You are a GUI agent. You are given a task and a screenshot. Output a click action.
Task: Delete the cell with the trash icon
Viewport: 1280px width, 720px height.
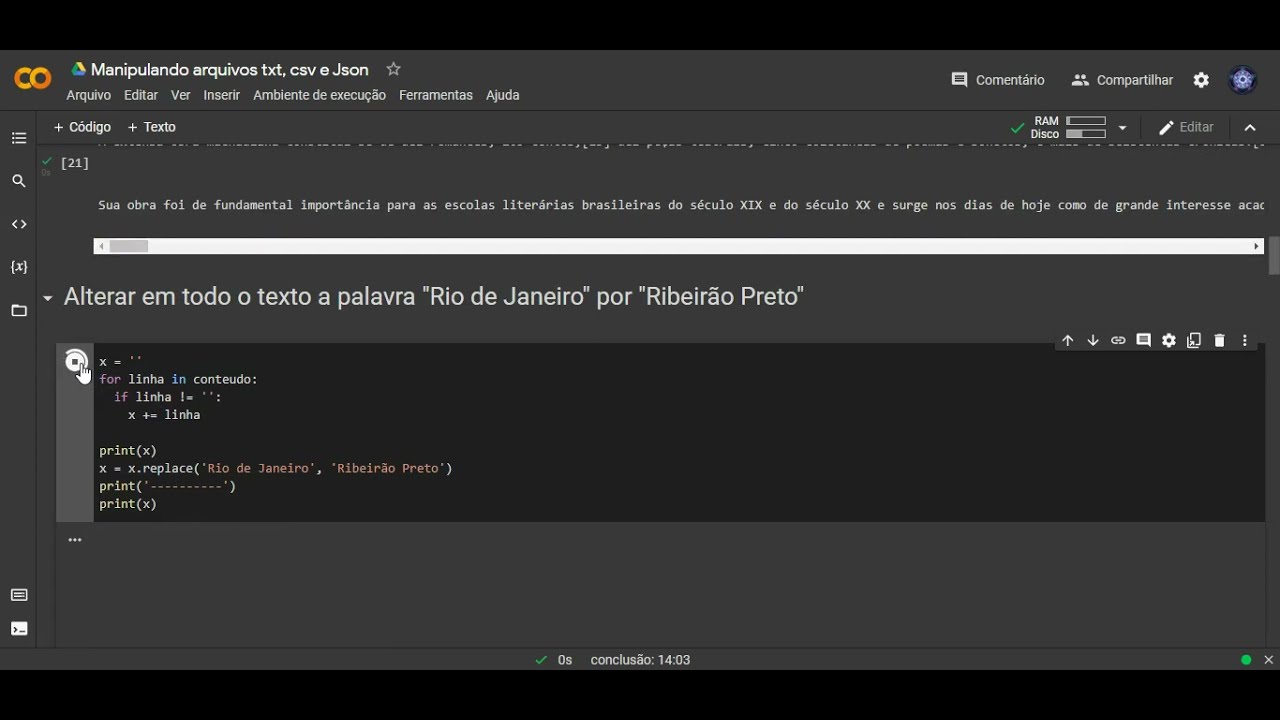[1219, 341]
